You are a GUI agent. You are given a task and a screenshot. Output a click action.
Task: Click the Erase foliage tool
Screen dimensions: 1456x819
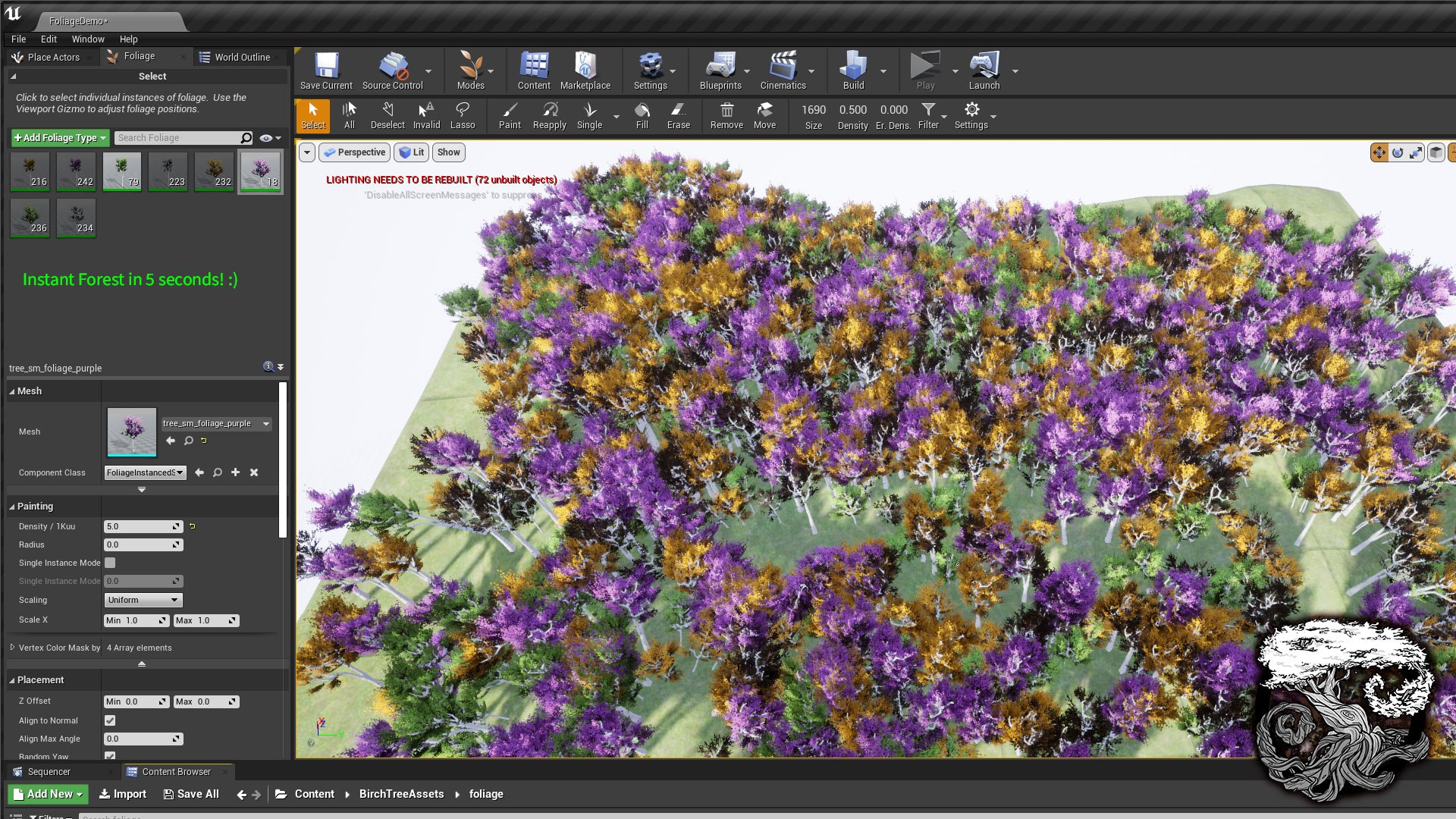point(678,115)
